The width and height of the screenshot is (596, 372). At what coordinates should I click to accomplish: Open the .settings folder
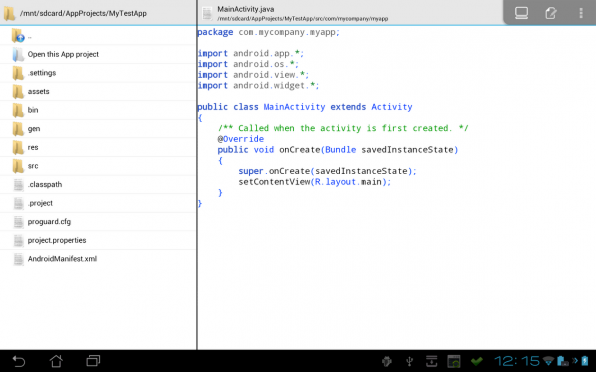98,73
